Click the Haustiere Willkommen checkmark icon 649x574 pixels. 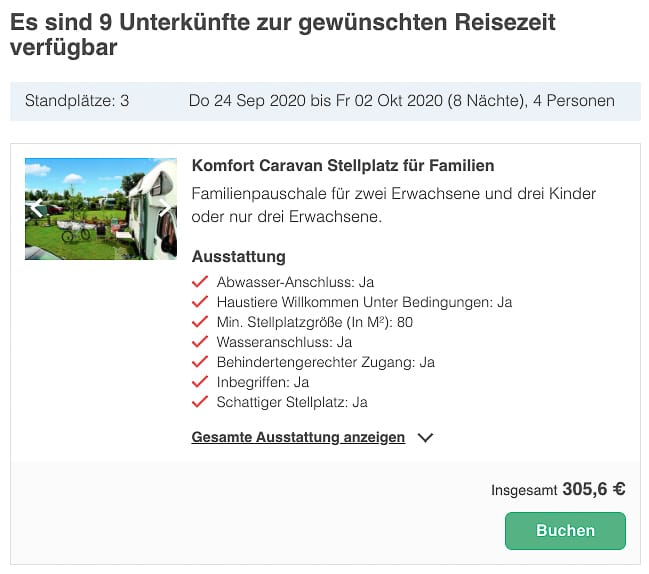(x=200, y=302)
